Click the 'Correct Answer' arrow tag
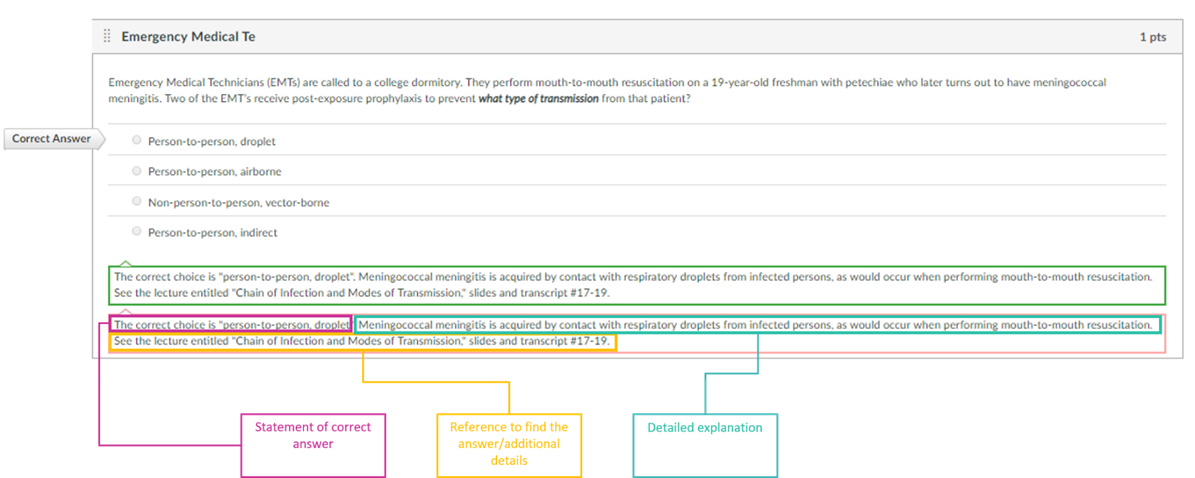1195x478 pixels. coord(53,139)
